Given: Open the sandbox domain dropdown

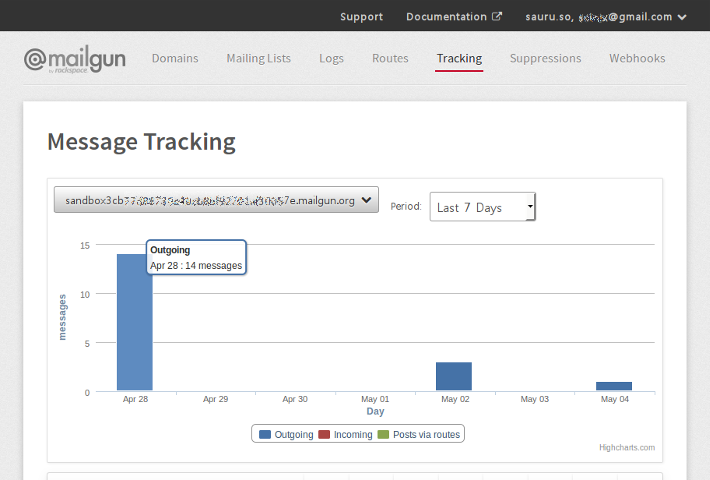Looking at the screenshot, I should 216,200.
